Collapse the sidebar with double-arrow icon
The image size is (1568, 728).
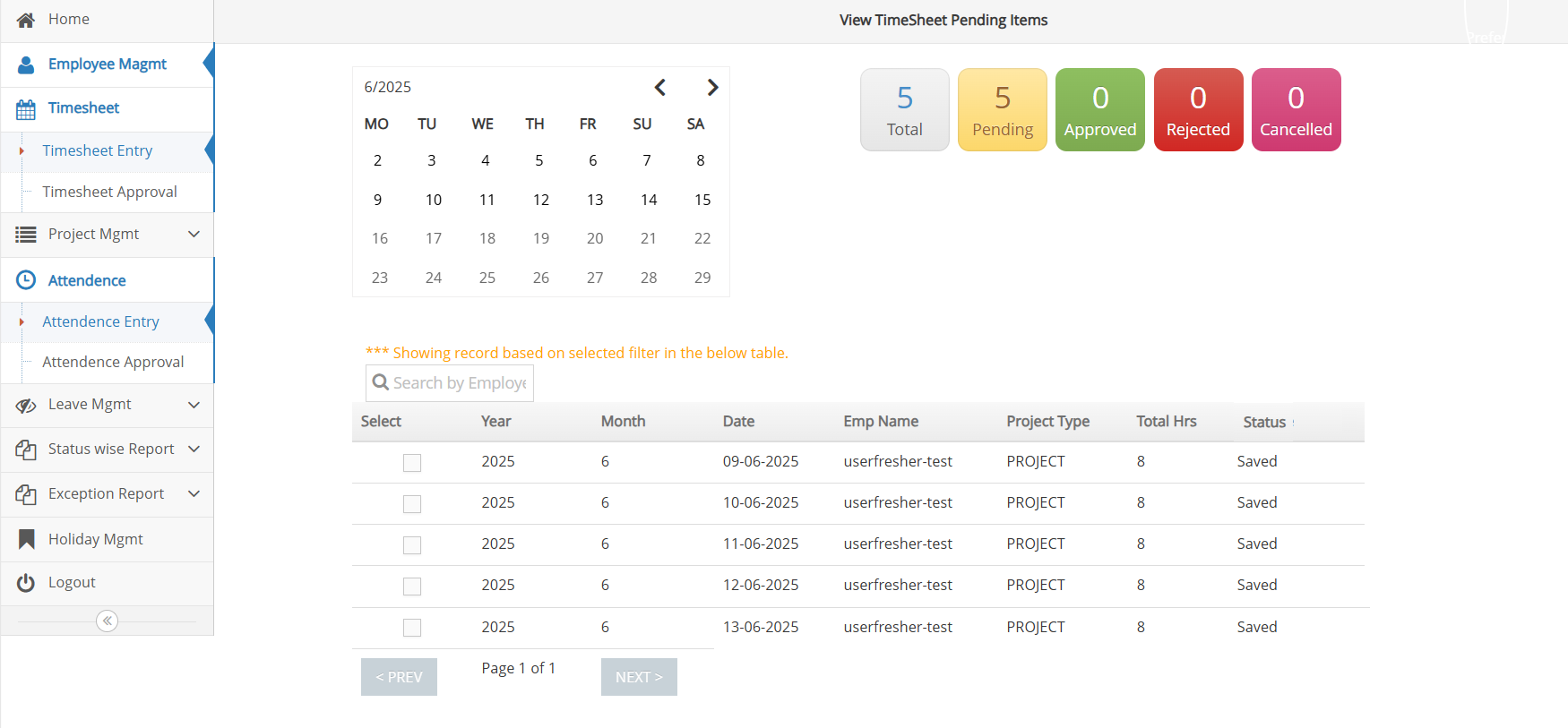pyautogui.click(x=107, y=621)
